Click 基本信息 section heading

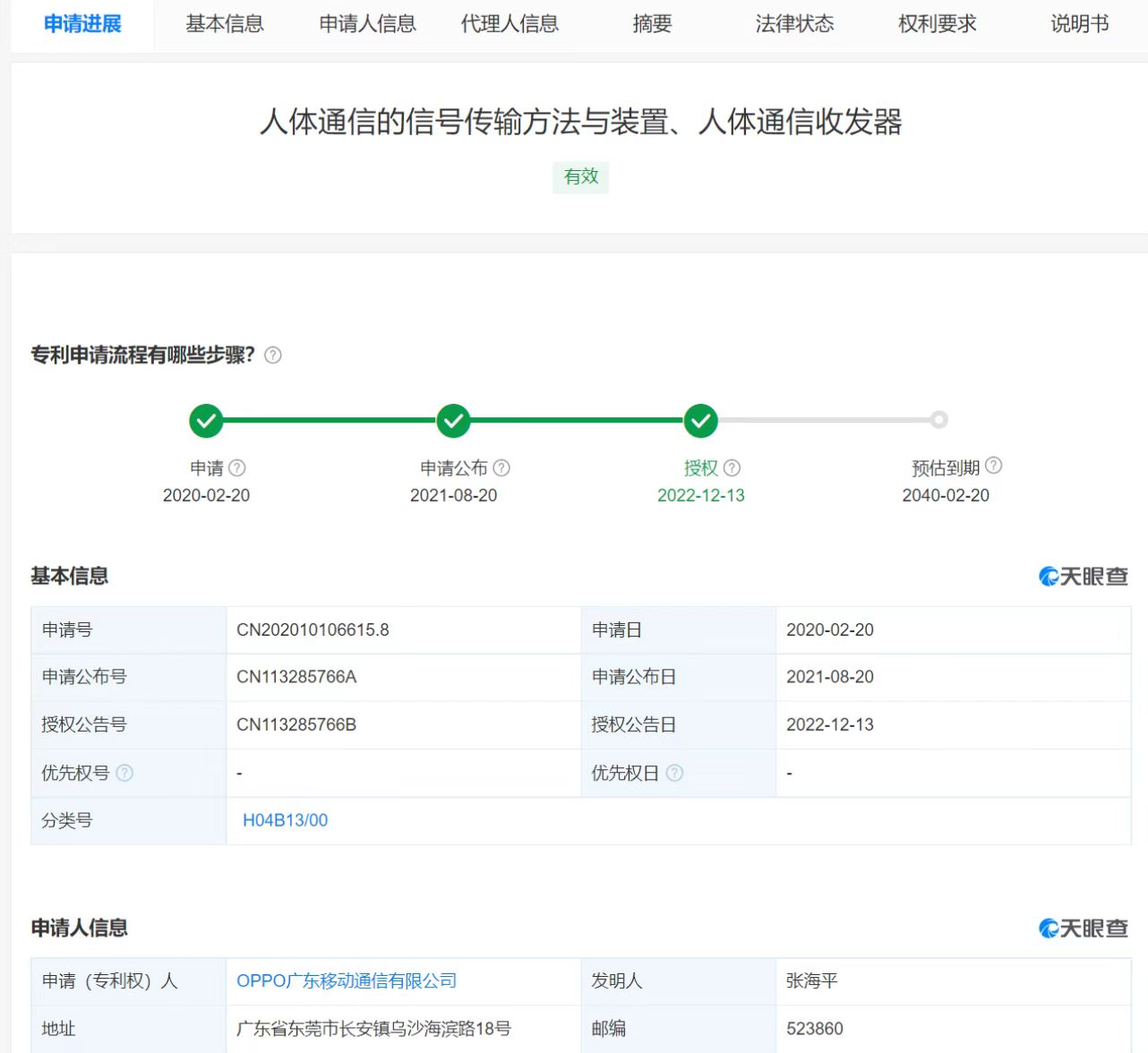pos(70,576)
